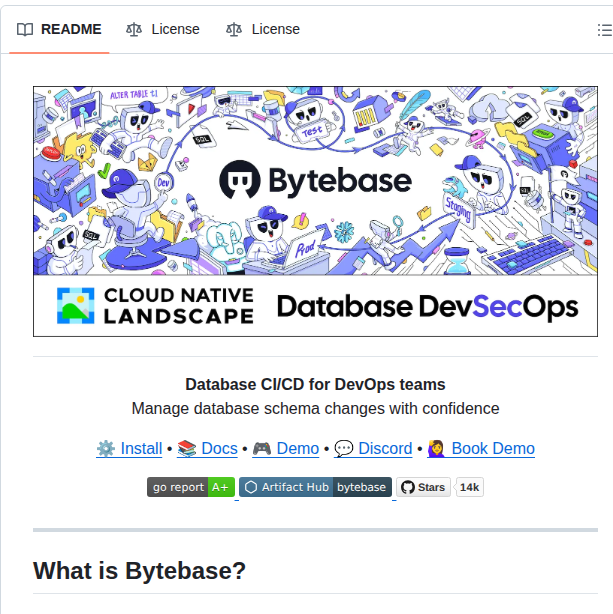The height and width of the screenshot is (614, 613).
Task: Open the Book Demo link
Action: 481,448
